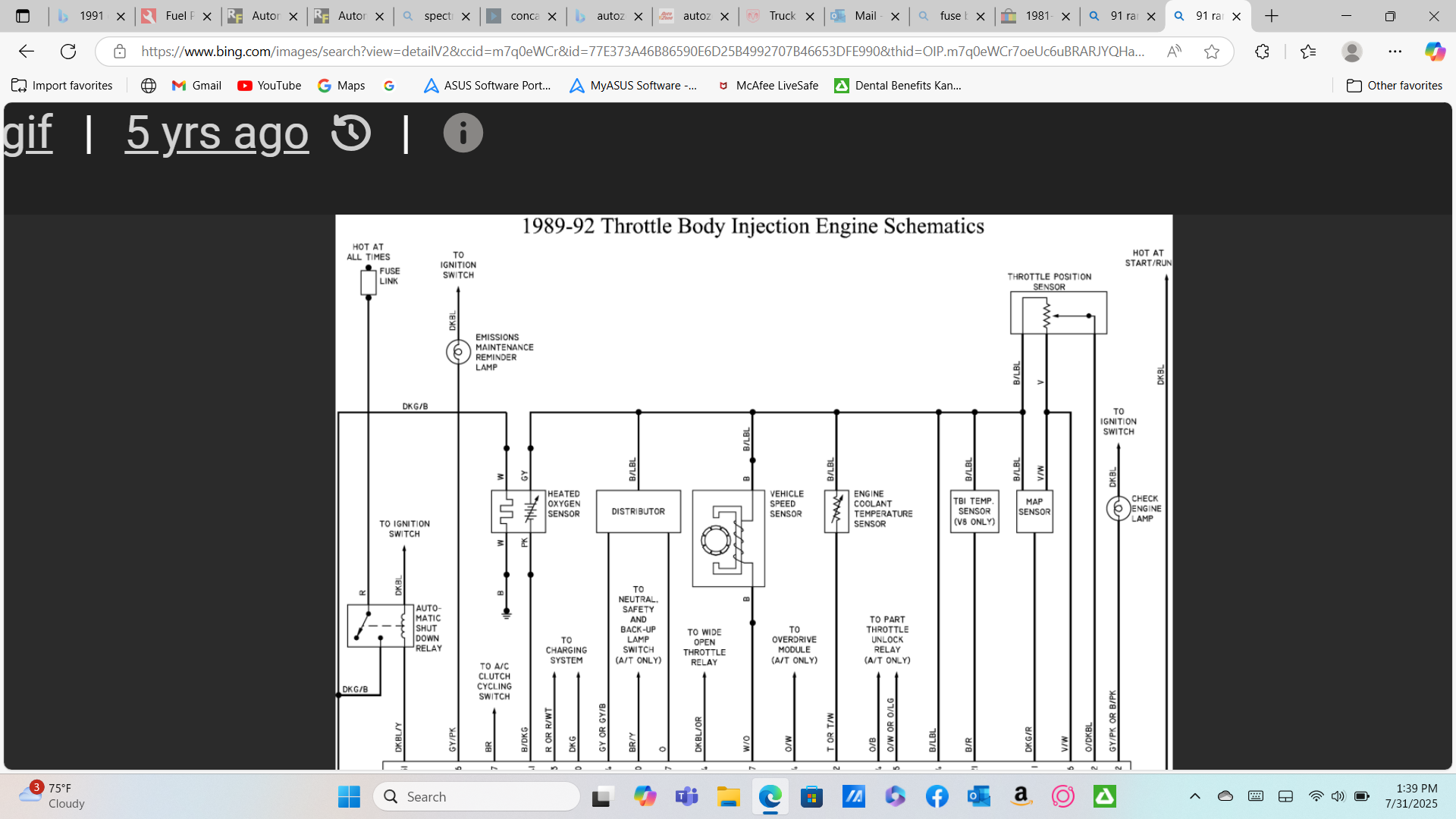Go back with the back arrow
This screenshot has height=819, width=1456.
point(27,52)
